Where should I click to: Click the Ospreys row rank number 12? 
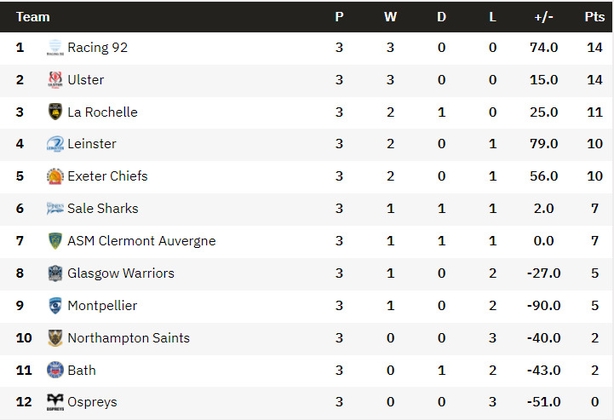coord(23,402)
